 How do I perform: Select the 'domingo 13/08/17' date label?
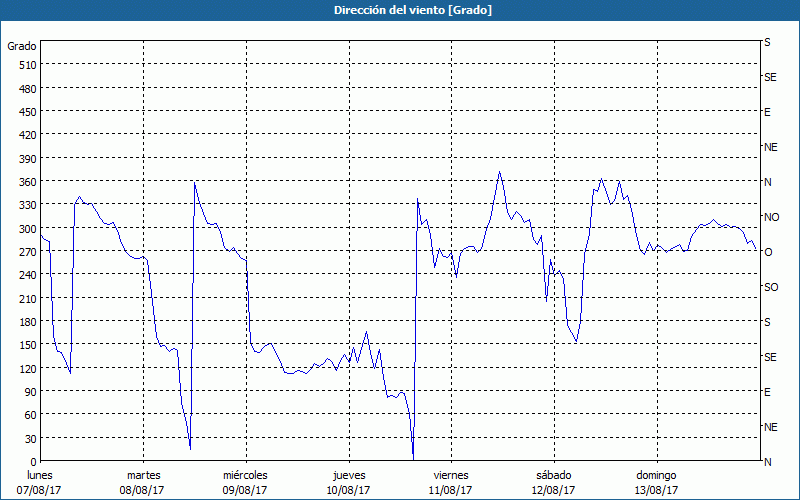655,482
